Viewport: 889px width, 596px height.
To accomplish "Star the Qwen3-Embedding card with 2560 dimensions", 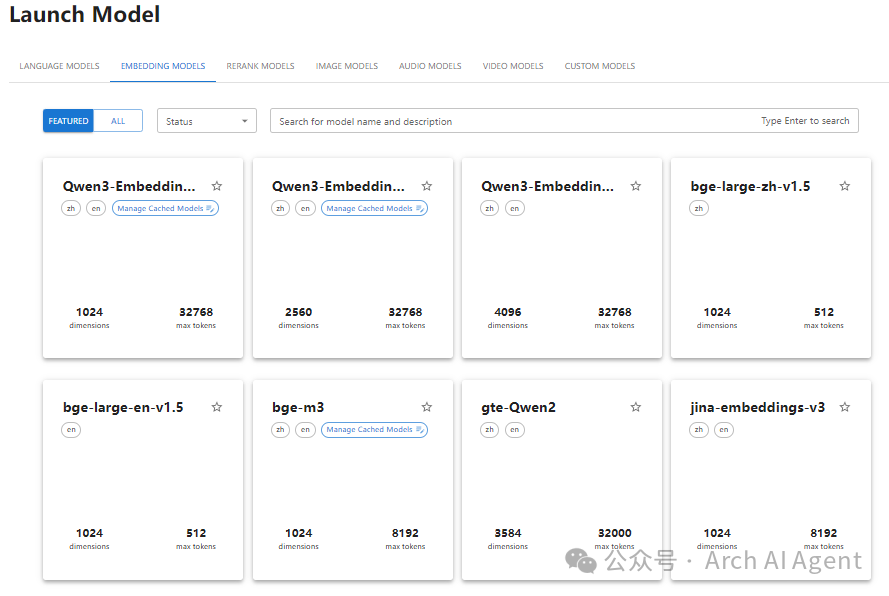I will (427, 186).
